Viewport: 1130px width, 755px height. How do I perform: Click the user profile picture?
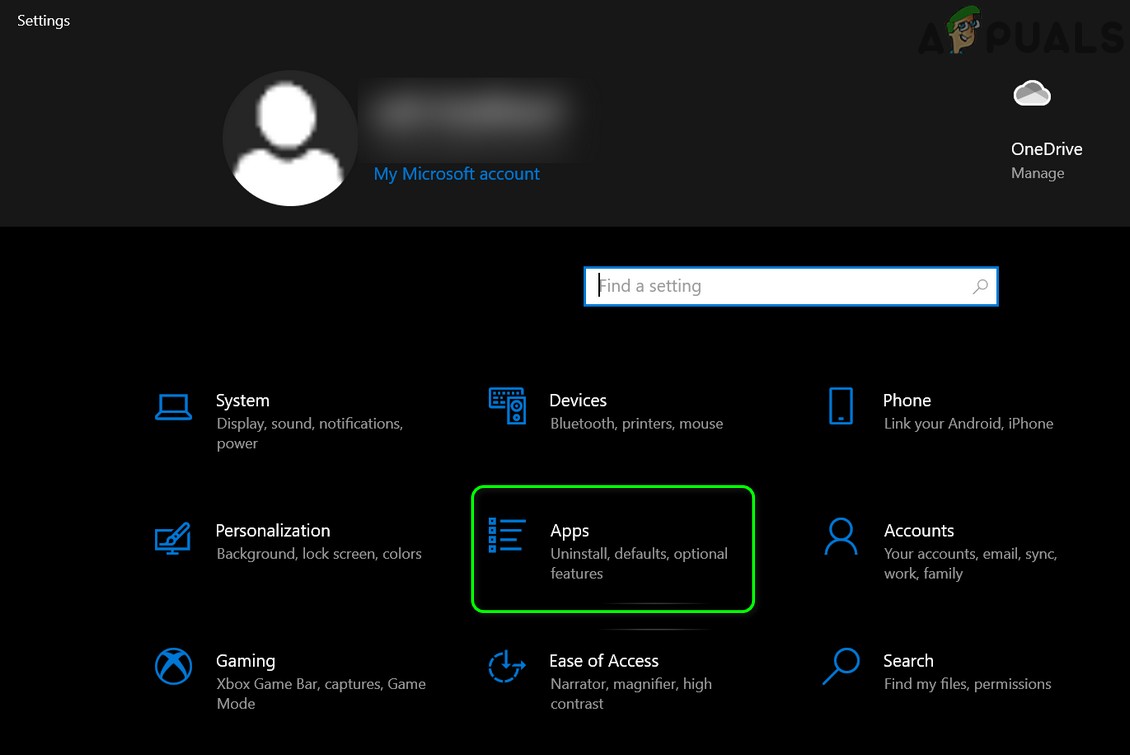(290, 137)
